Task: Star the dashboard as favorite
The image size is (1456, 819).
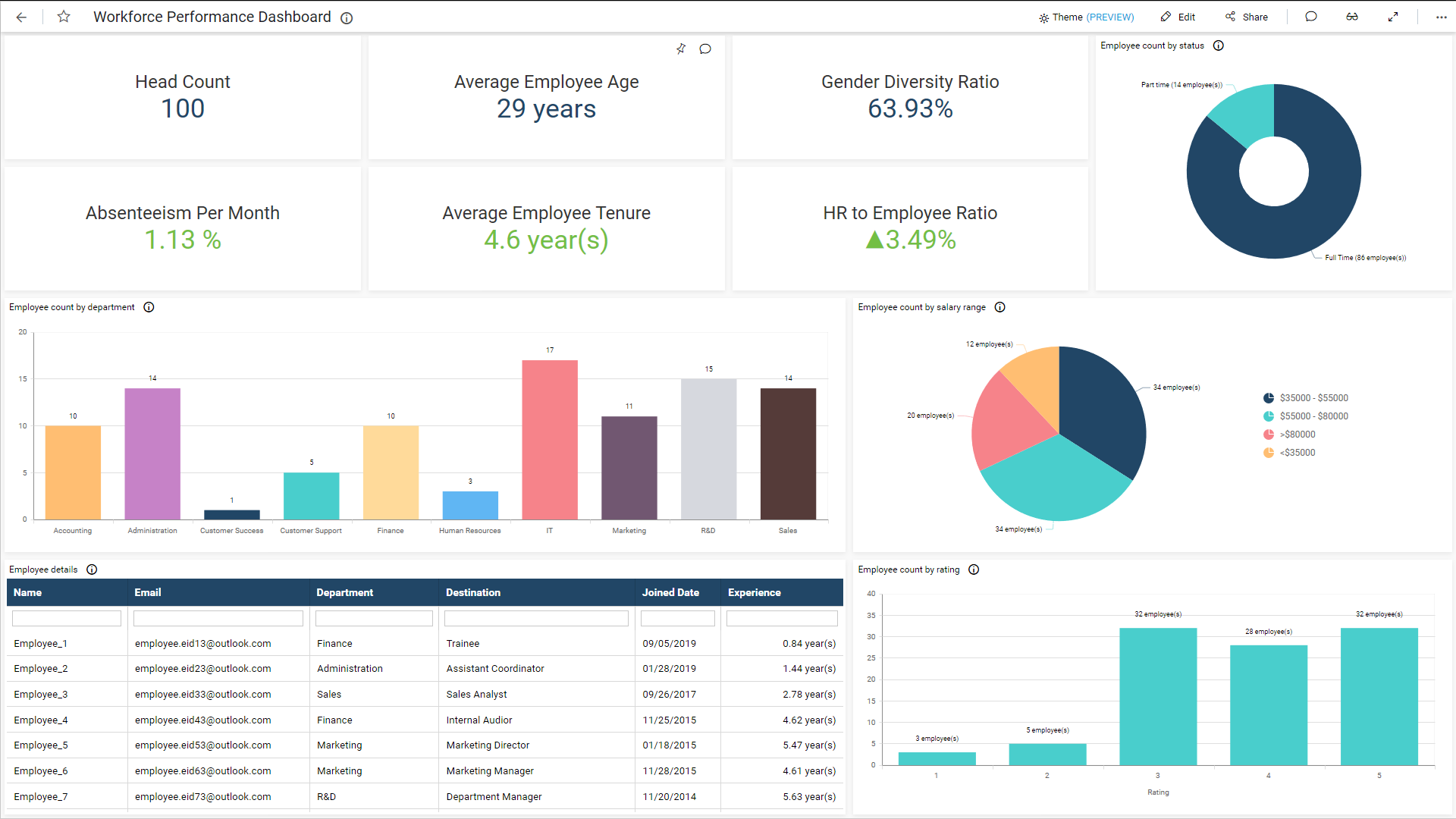Action: [64, 17]
